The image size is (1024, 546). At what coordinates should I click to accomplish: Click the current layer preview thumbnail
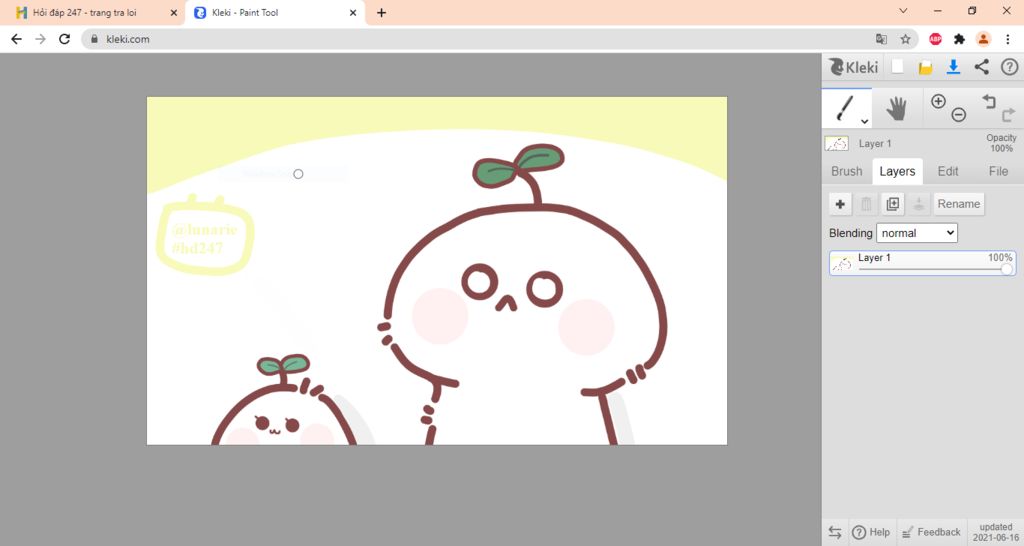pyautogui.click(x=837, y=143)
